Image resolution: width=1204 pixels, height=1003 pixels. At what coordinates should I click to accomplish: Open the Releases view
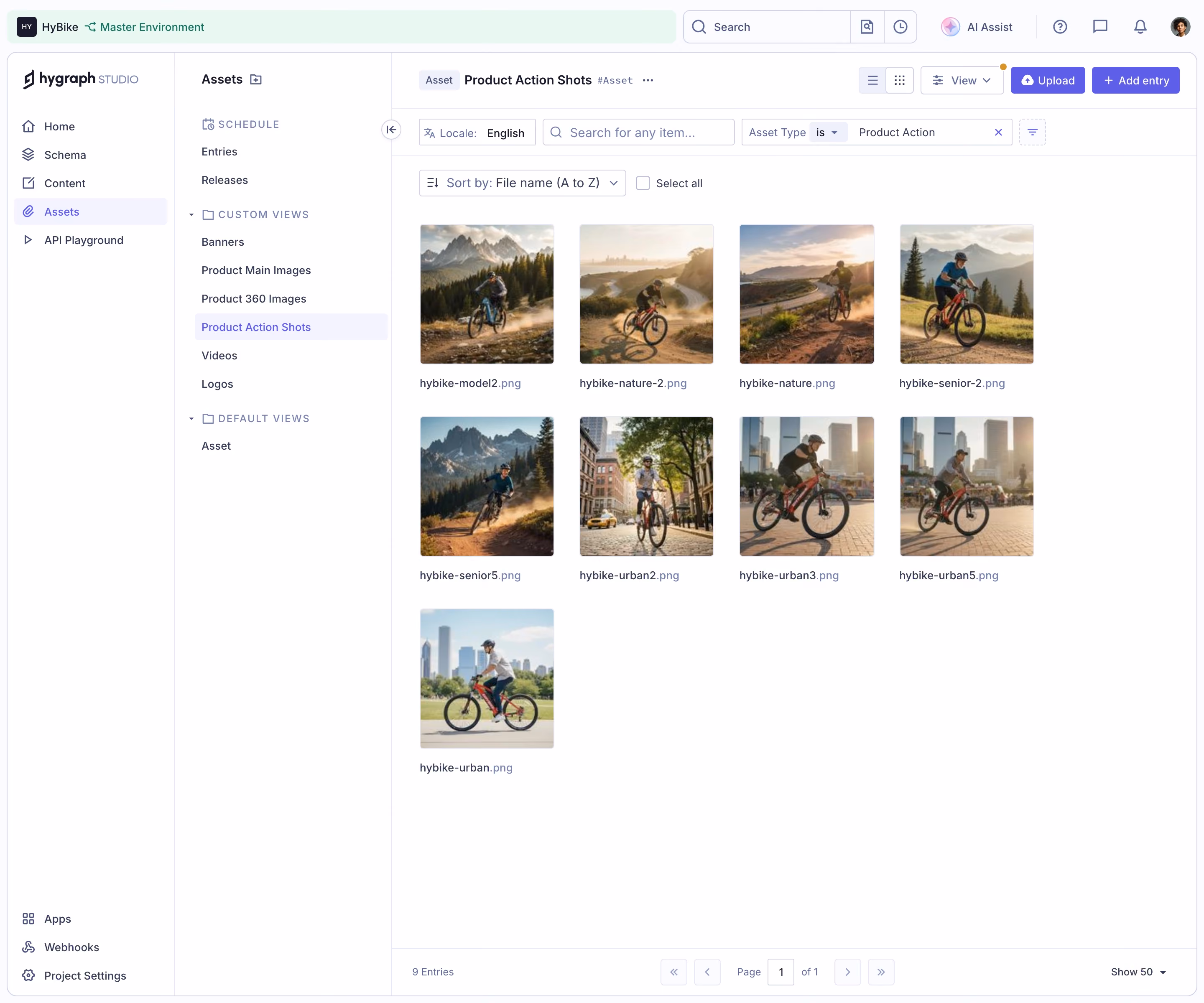coord(225,180)
